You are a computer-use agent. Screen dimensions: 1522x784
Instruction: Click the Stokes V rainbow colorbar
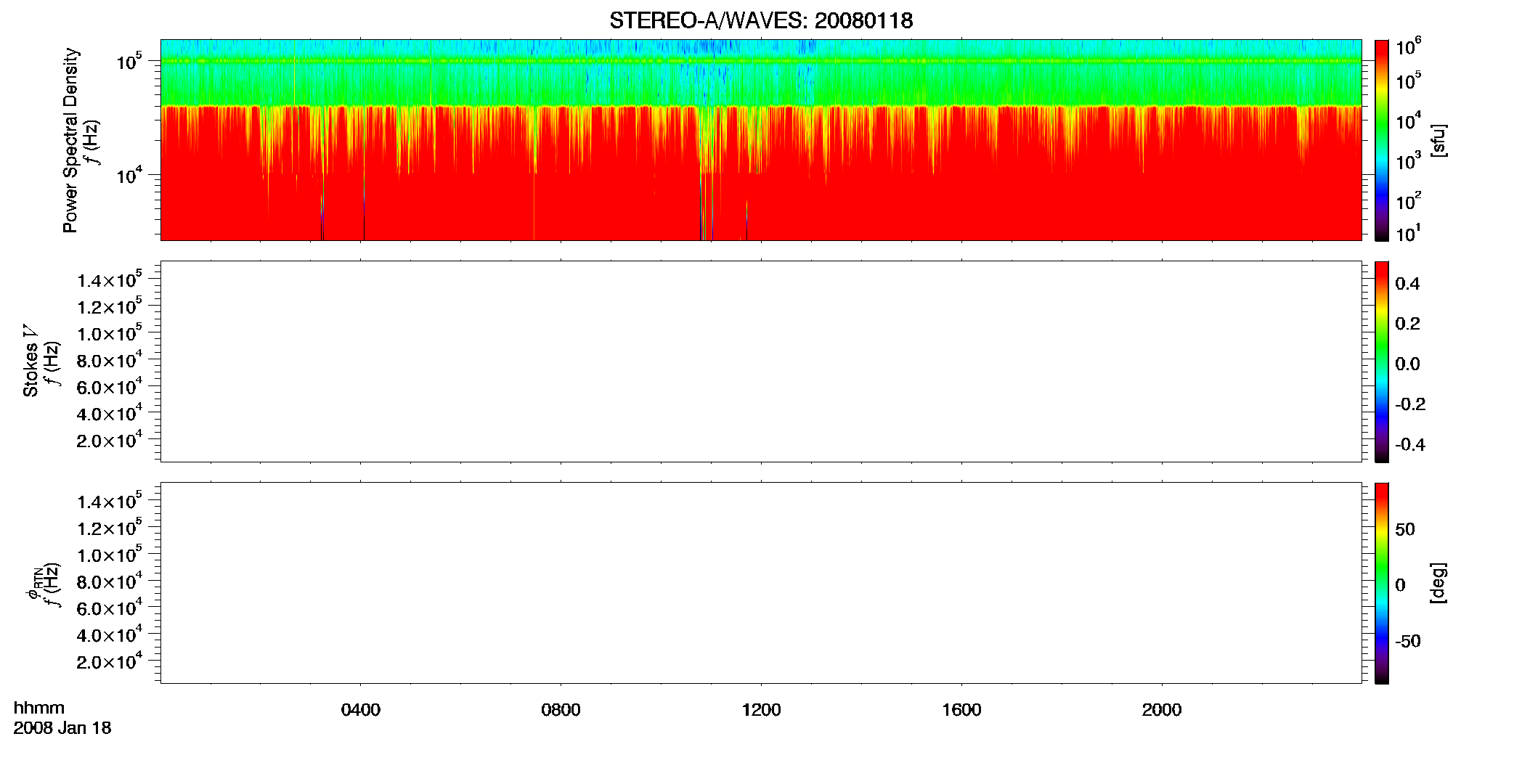point(1382,362)
